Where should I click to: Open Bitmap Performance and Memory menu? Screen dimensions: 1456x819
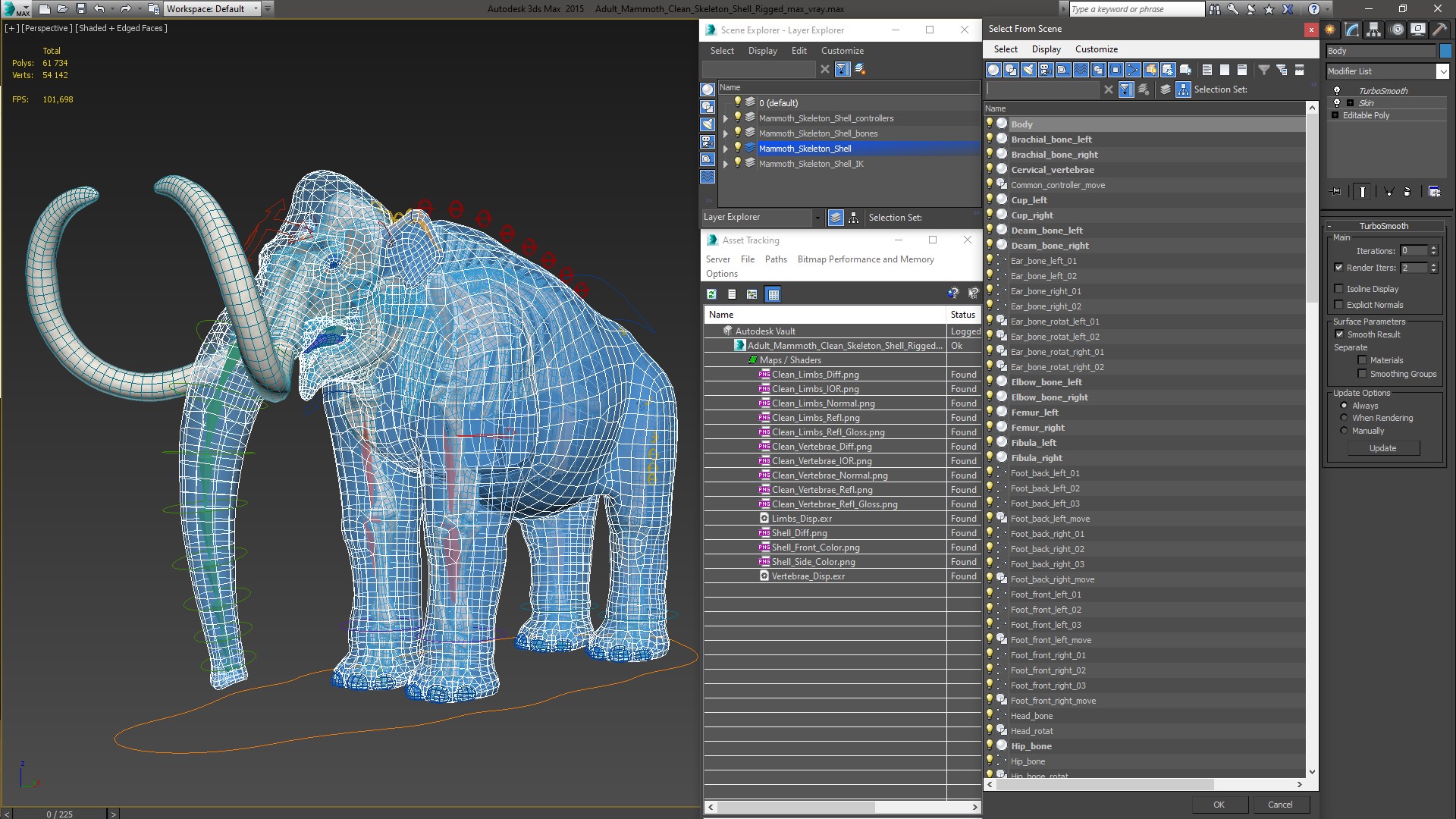[865, 259]
